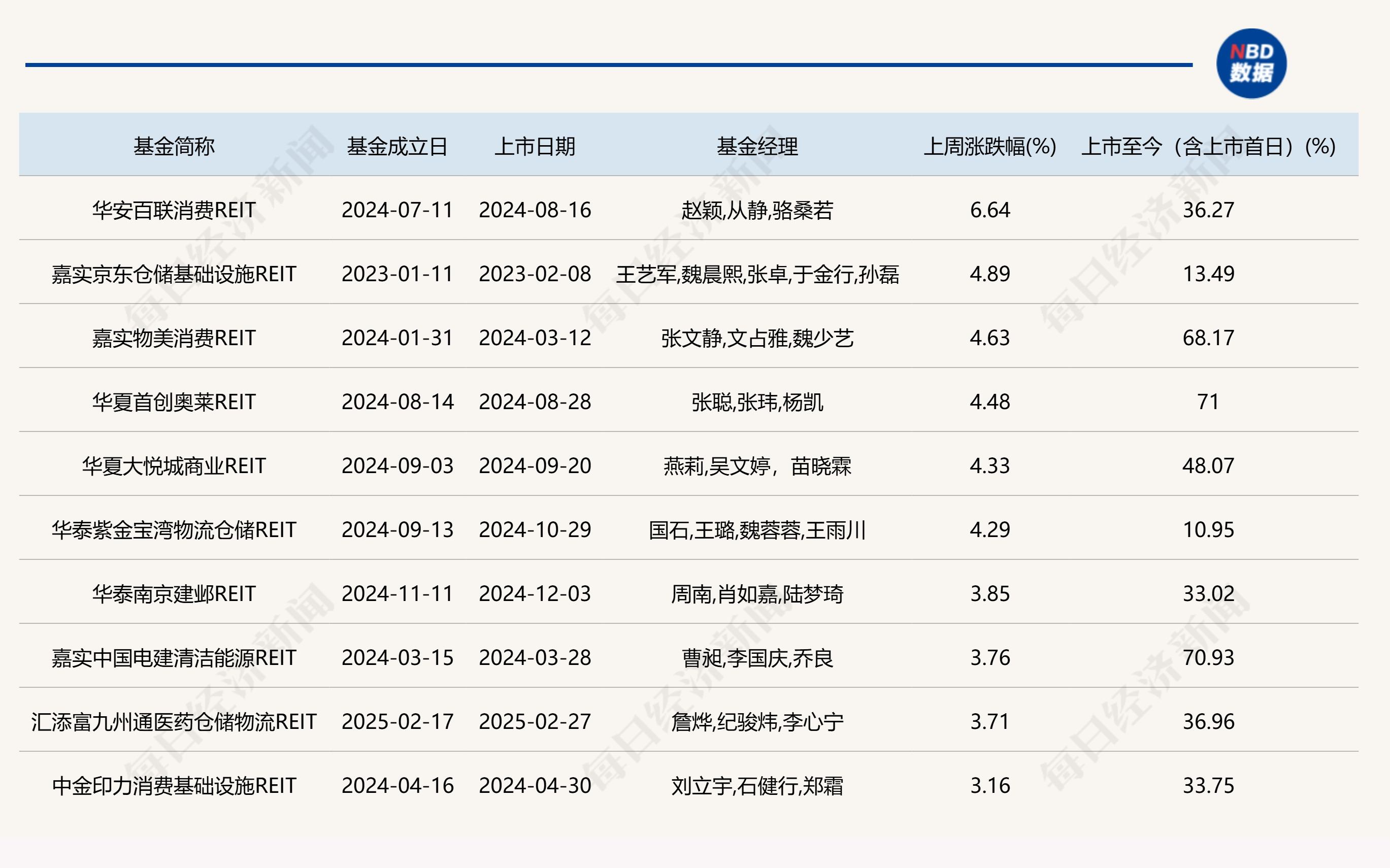Select the 基金成立日 column header

pyautogui.click(x=398, y=146)
